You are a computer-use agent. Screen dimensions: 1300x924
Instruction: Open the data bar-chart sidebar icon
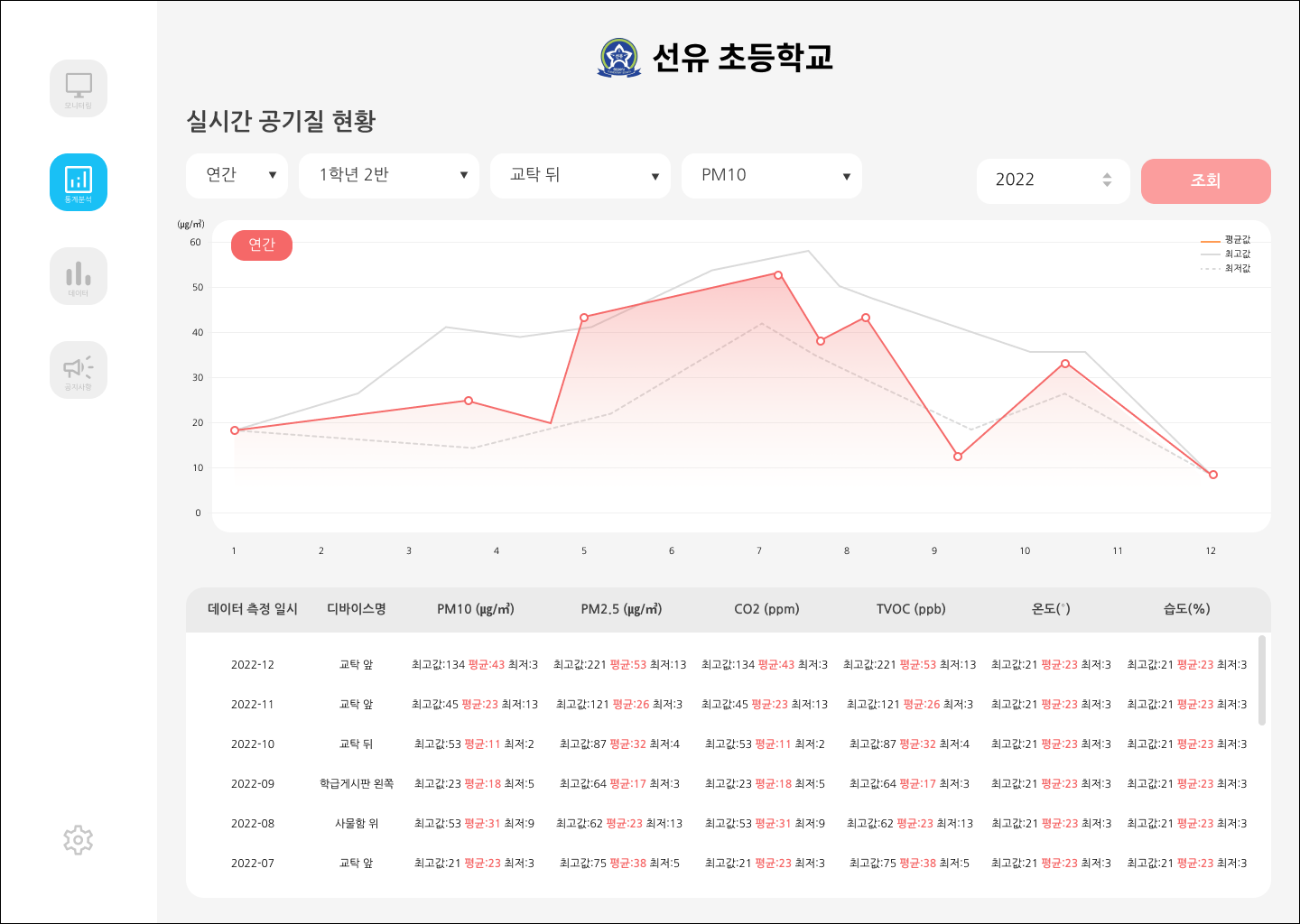click(79, 276)
